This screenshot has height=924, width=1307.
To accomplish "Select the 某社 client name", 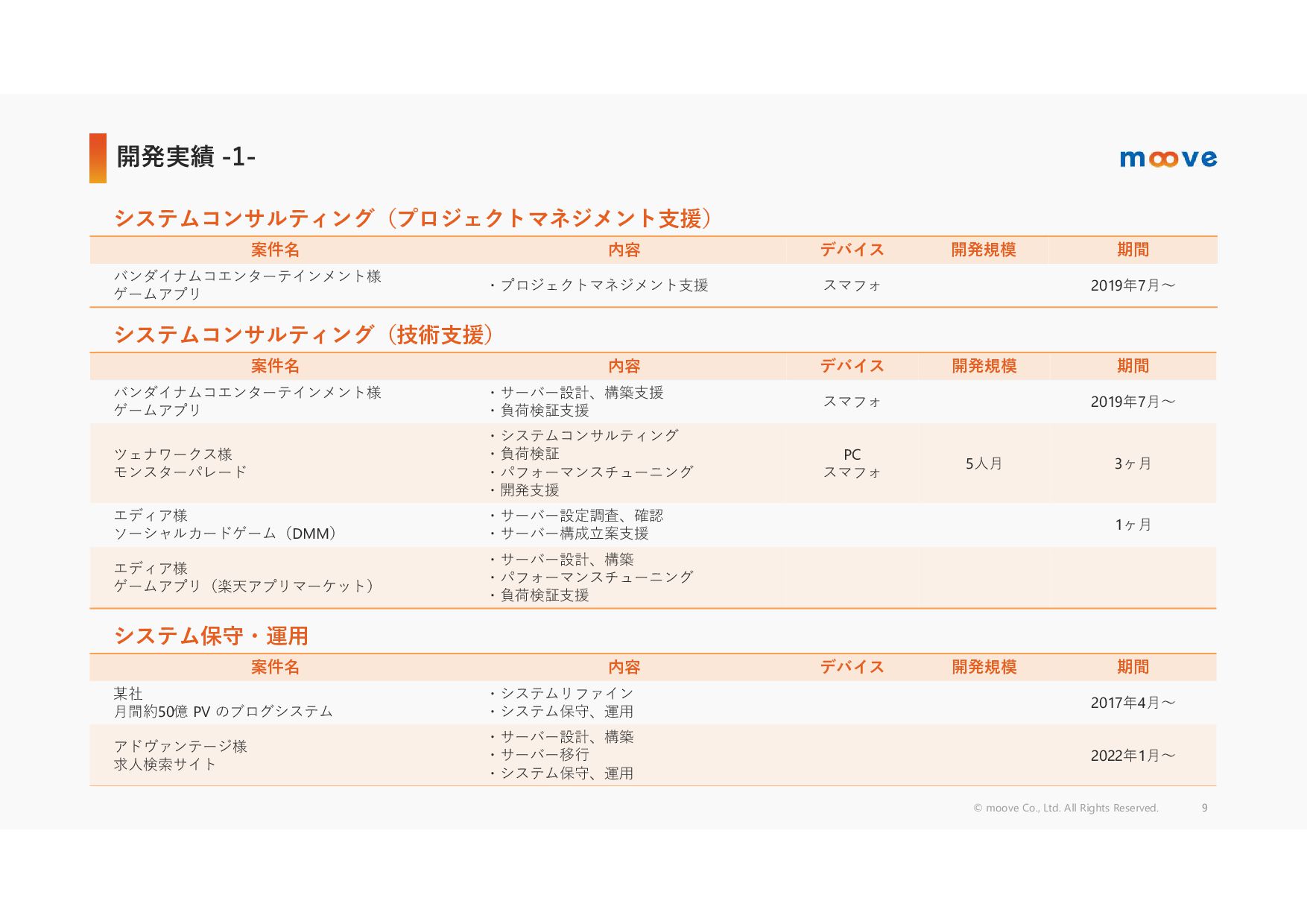I will coord(128,694).
